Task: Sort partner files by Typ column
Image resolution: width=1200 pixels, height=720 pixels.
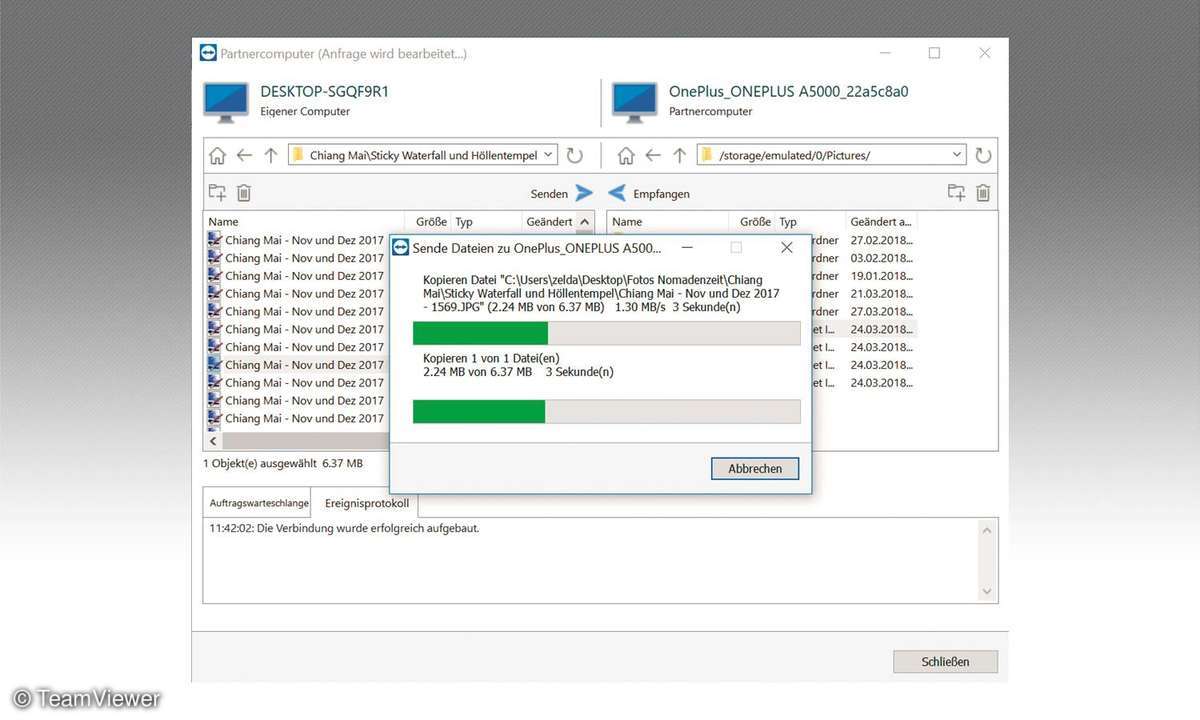Action: click(x=811, y=222)
